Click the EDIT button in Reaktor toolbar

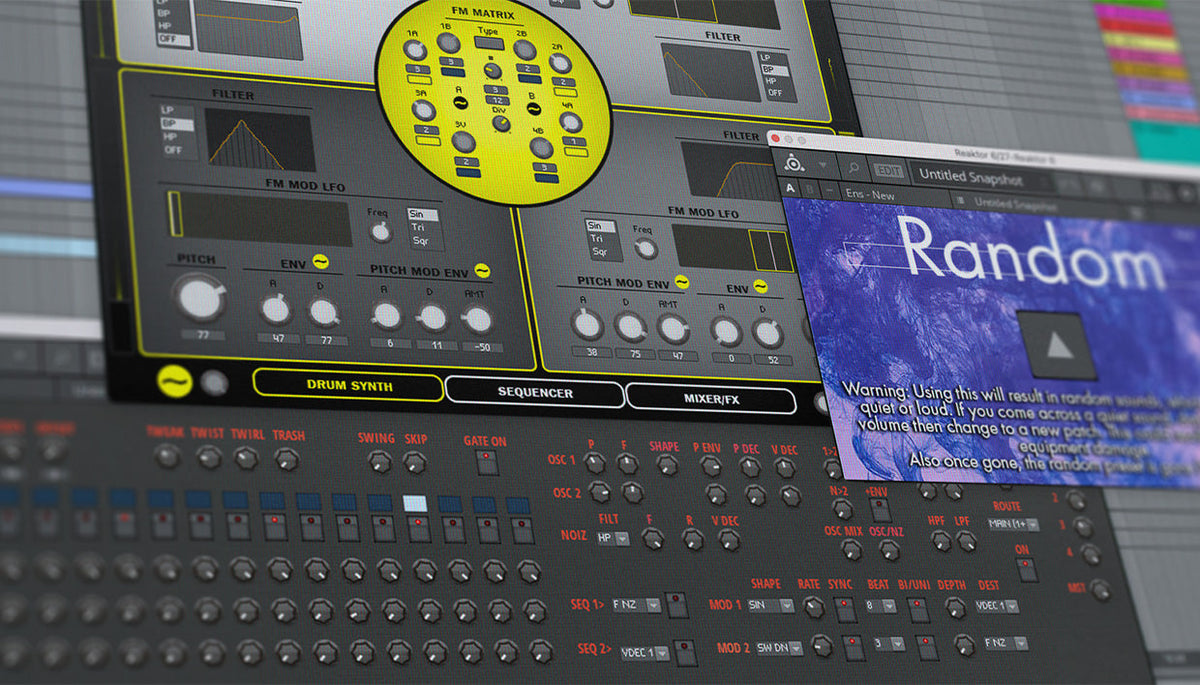(887, 171)
